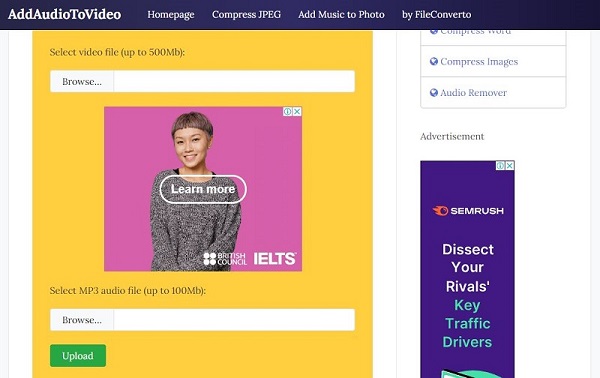Visit the by FileConverto link
Screen dimensions: 600x378
[x=437, y=15]
